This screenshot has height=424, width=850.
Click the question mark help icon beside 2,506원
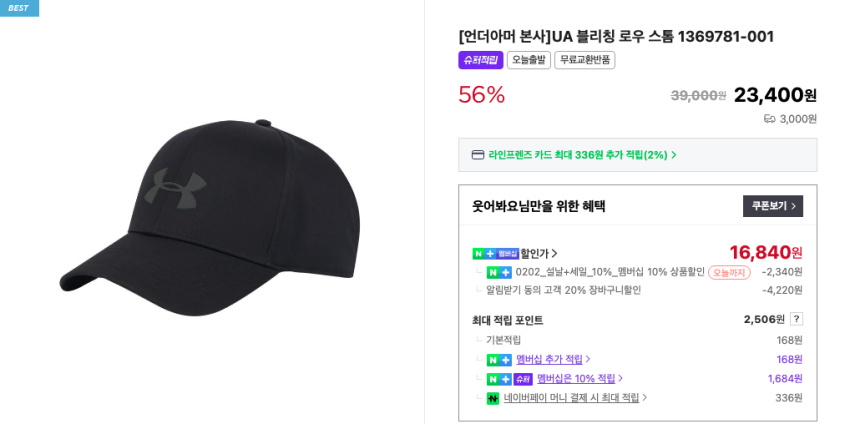pos(796,319)
